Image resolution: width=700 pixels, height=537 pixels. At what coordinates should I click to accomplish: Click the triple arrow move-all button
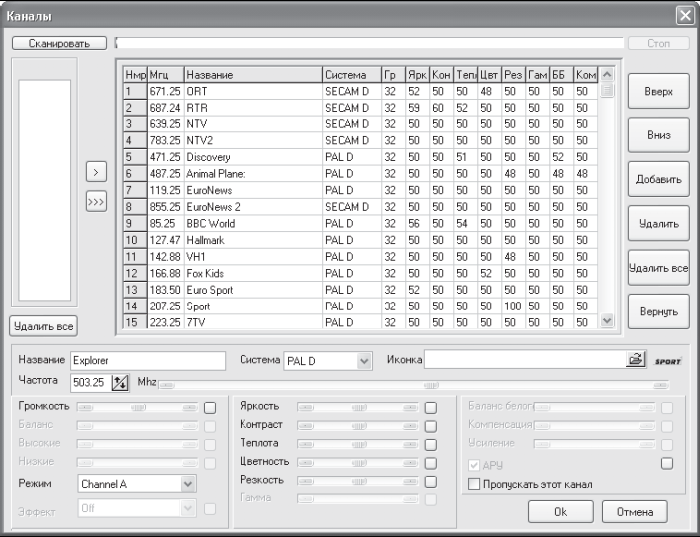coord(96,202)
